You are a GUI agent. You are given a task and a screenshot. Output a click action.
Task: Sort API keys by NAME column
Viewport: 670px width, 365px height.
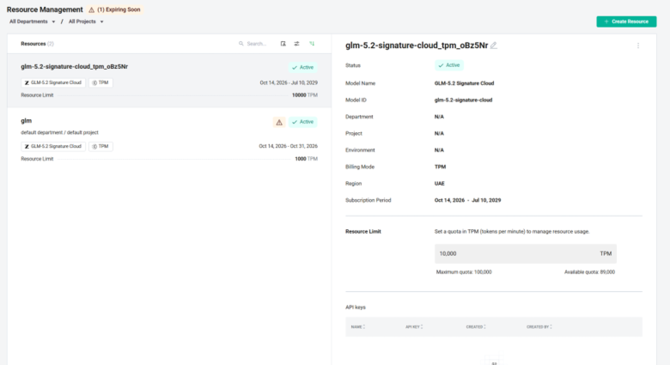358,327
